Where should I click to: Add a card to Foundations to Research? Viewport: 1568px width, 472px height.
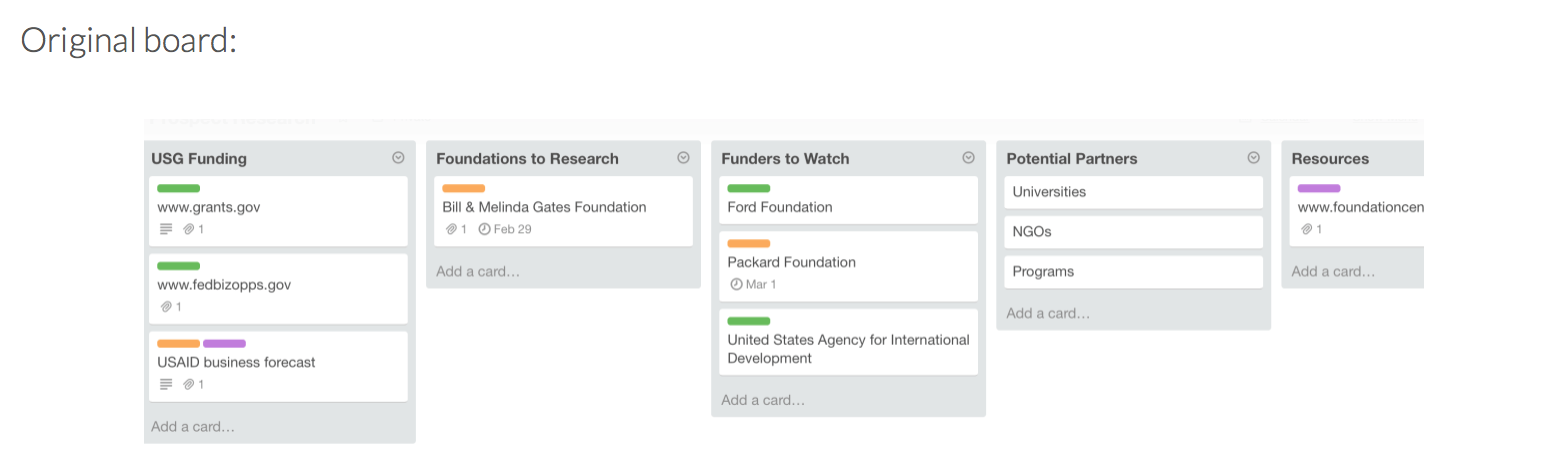(478, 271)
